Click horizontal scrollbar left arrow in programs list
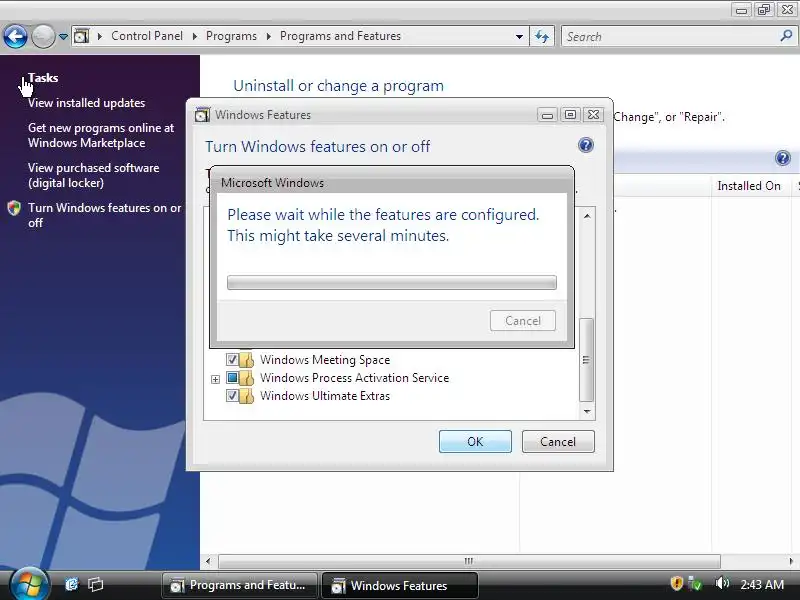This screenshot has width=800, height=600. [x=208, y=561]
